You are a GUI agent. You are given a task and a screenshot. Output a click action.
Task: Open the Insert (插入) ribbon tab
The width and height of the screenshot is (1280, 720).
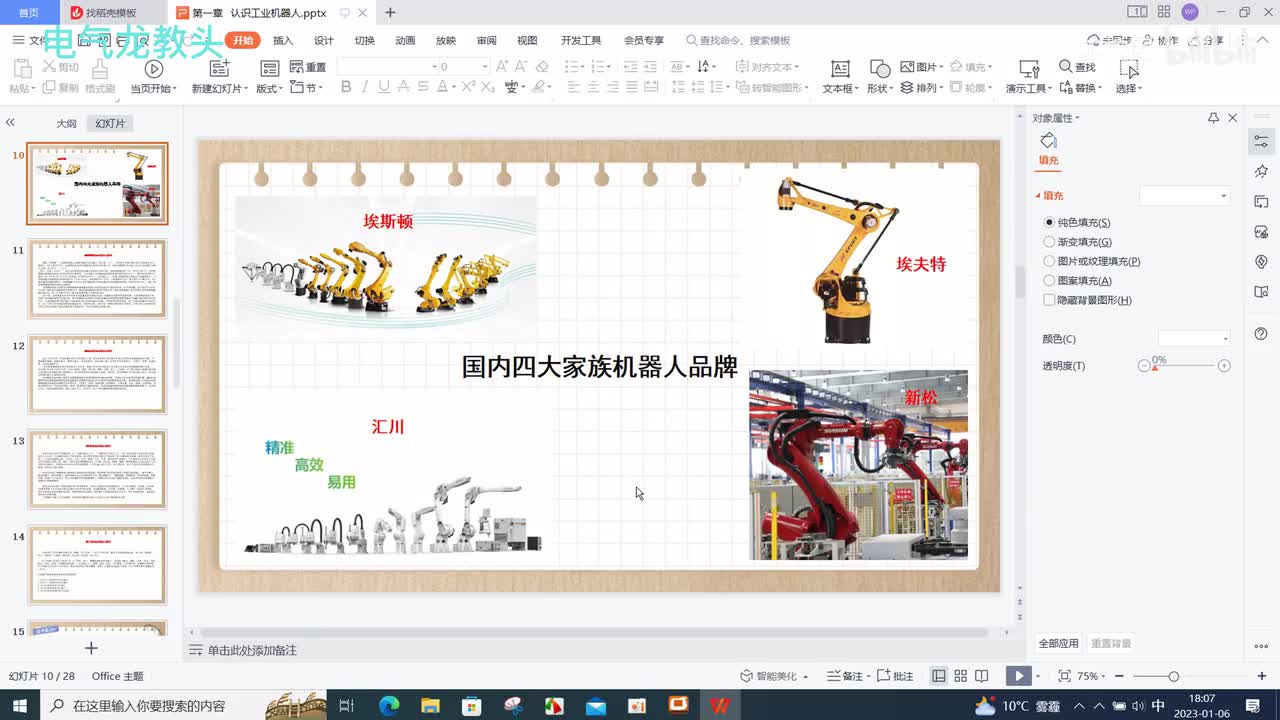click(x=283, y=40)
